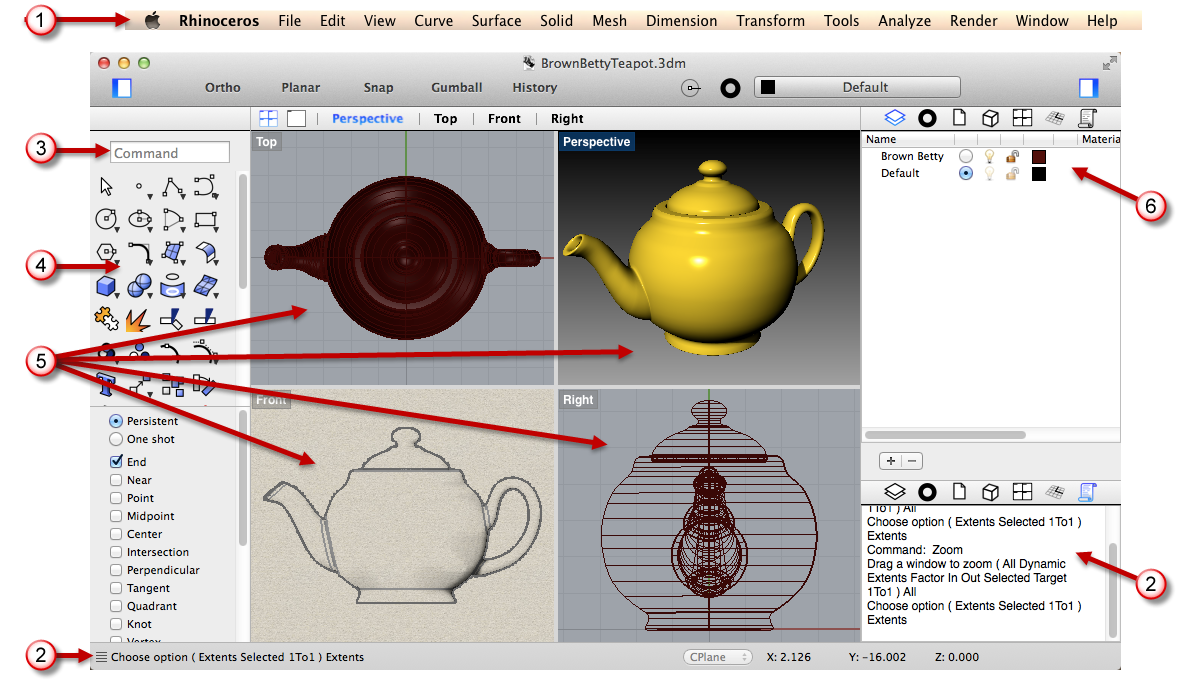The image size is (1177, 683).
Task: Switch to four-viewport layout icon
Action: click(x=269, y=118)
